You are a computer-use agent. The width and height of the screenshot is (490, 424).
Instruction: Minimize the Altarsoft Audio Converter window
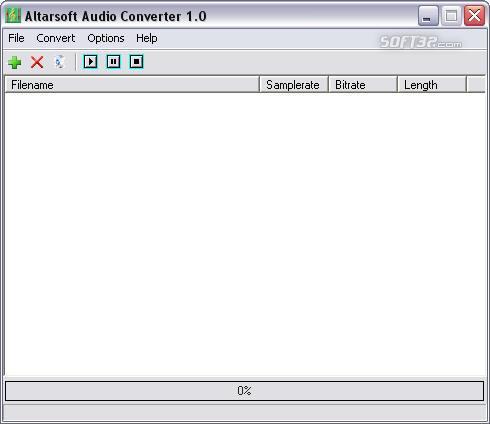coord(428,15)
